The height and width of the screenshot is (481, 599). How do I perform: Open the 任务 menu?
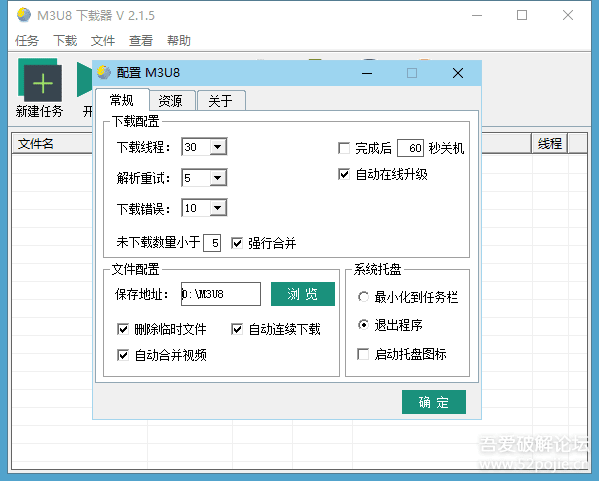(x=27, y=40)
